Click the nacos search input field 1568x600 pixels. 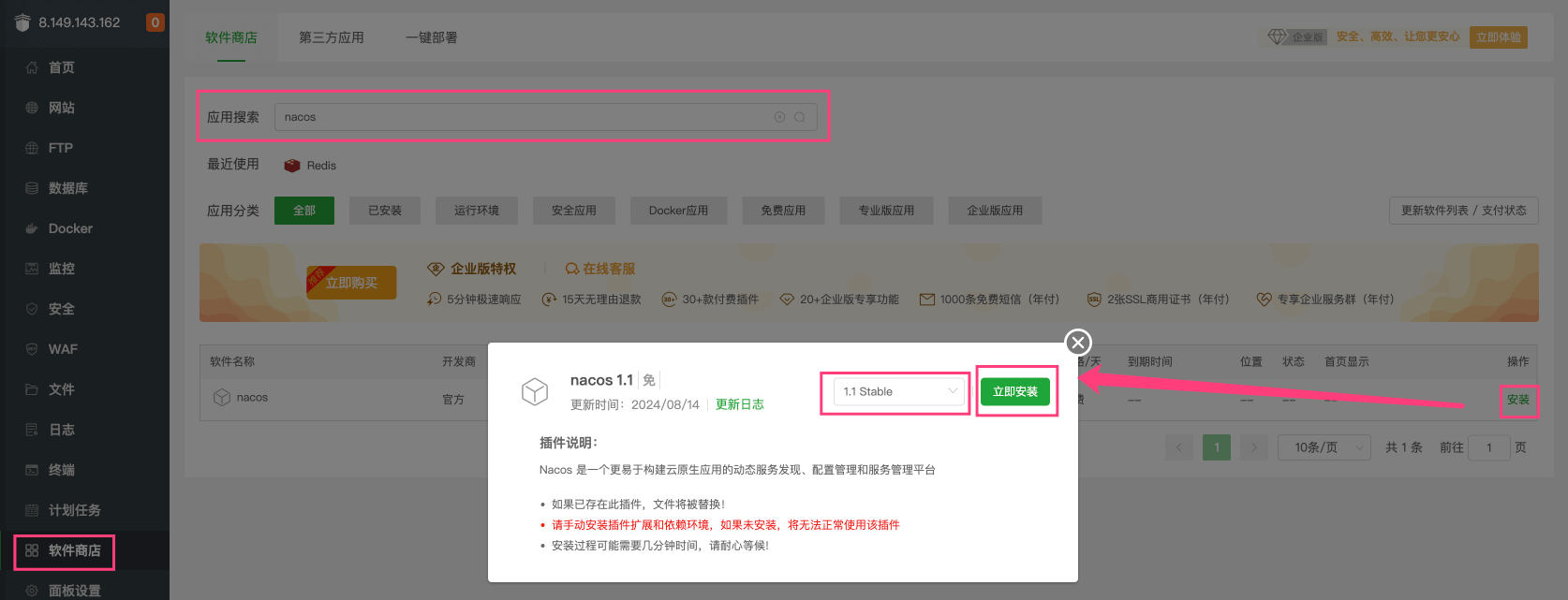coord(525,117)
